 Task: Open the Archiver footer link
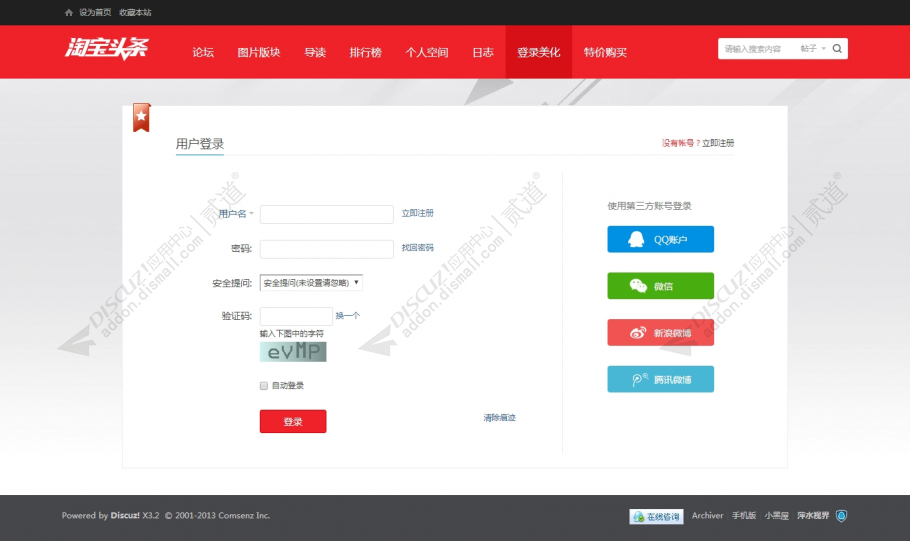(x=707, y=515)
